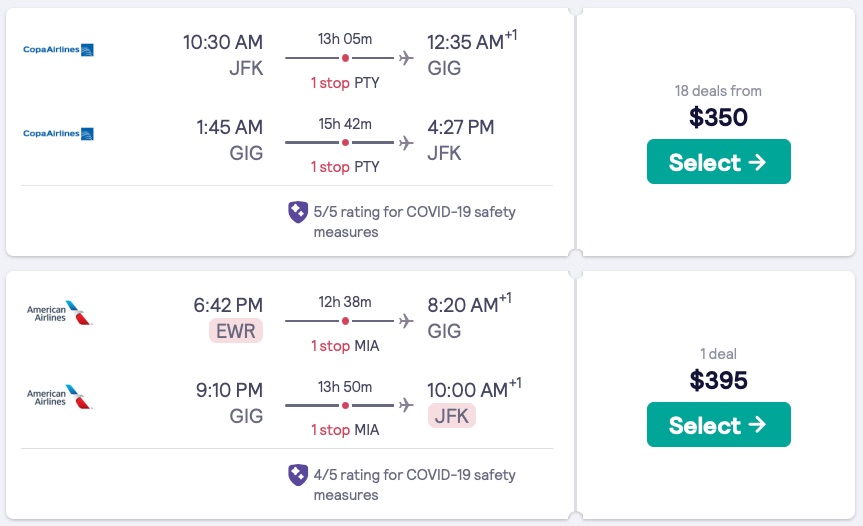Click the highlighted JFK arrival badge

[x=451, y=415]
